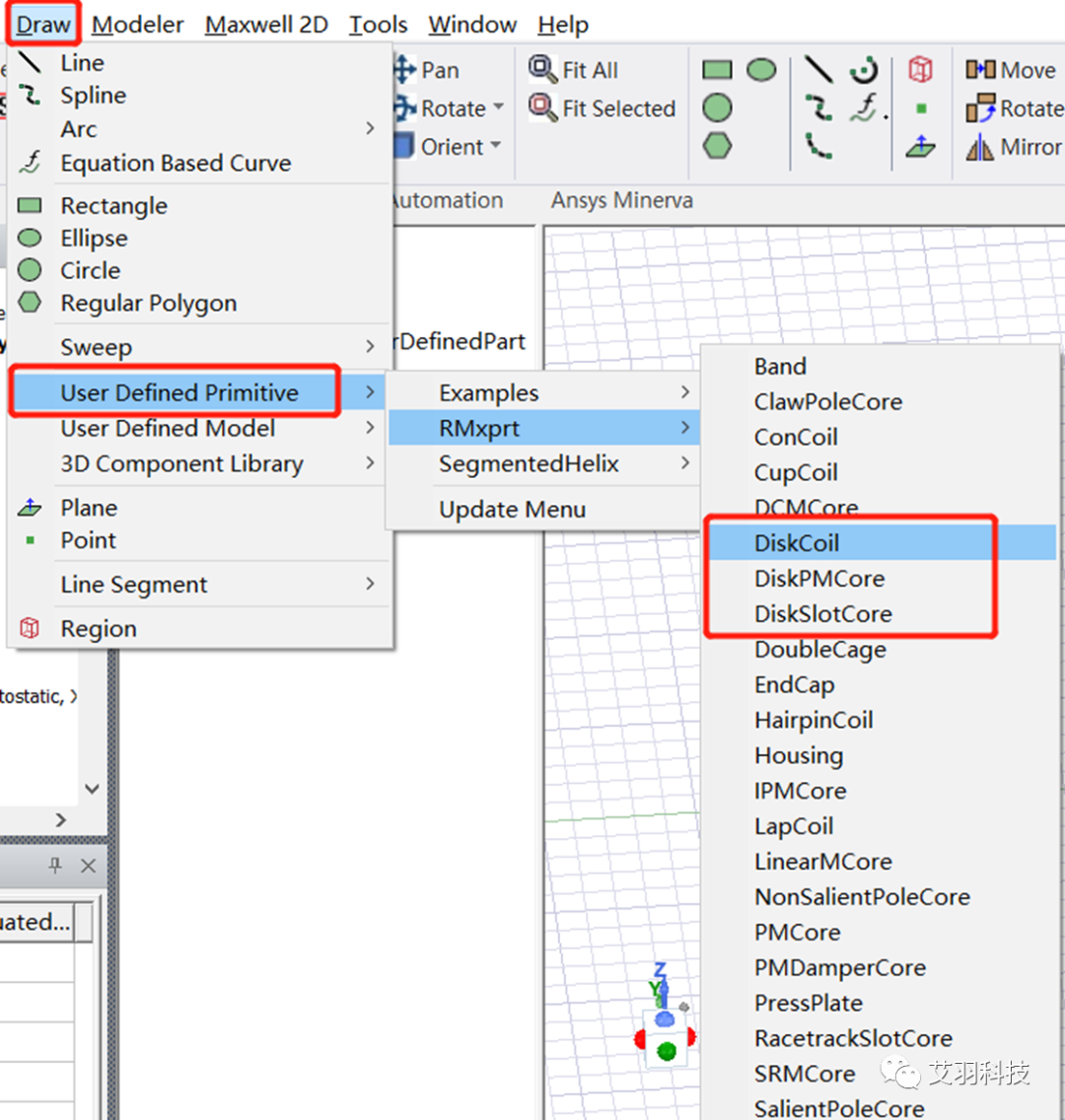The height and width of the screenshot is (1120, 1065).
Task: Choose ClawPoleCore from the RMxprt list
Action: (882, 401)
